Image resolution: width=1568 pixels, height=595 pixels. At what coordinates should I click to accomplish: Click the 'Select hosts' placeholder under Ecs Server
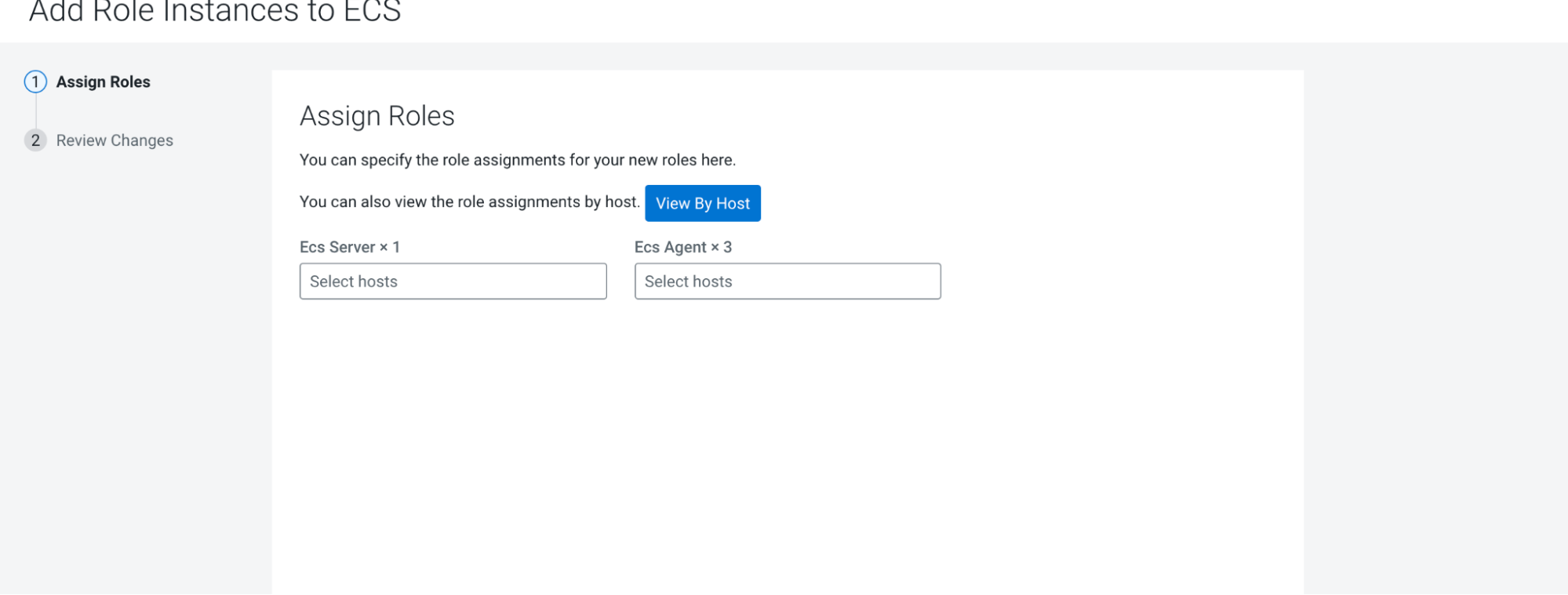pyautogui.click(x=354, y=281)
